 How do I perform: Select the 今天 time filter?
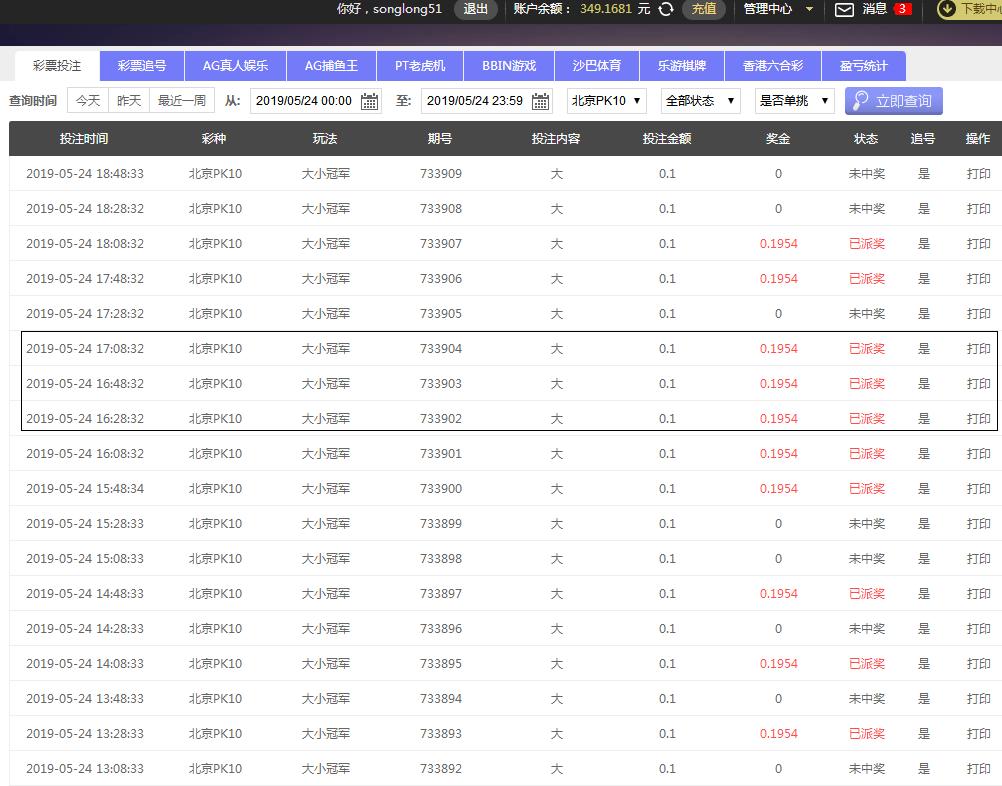pos(88,101)
